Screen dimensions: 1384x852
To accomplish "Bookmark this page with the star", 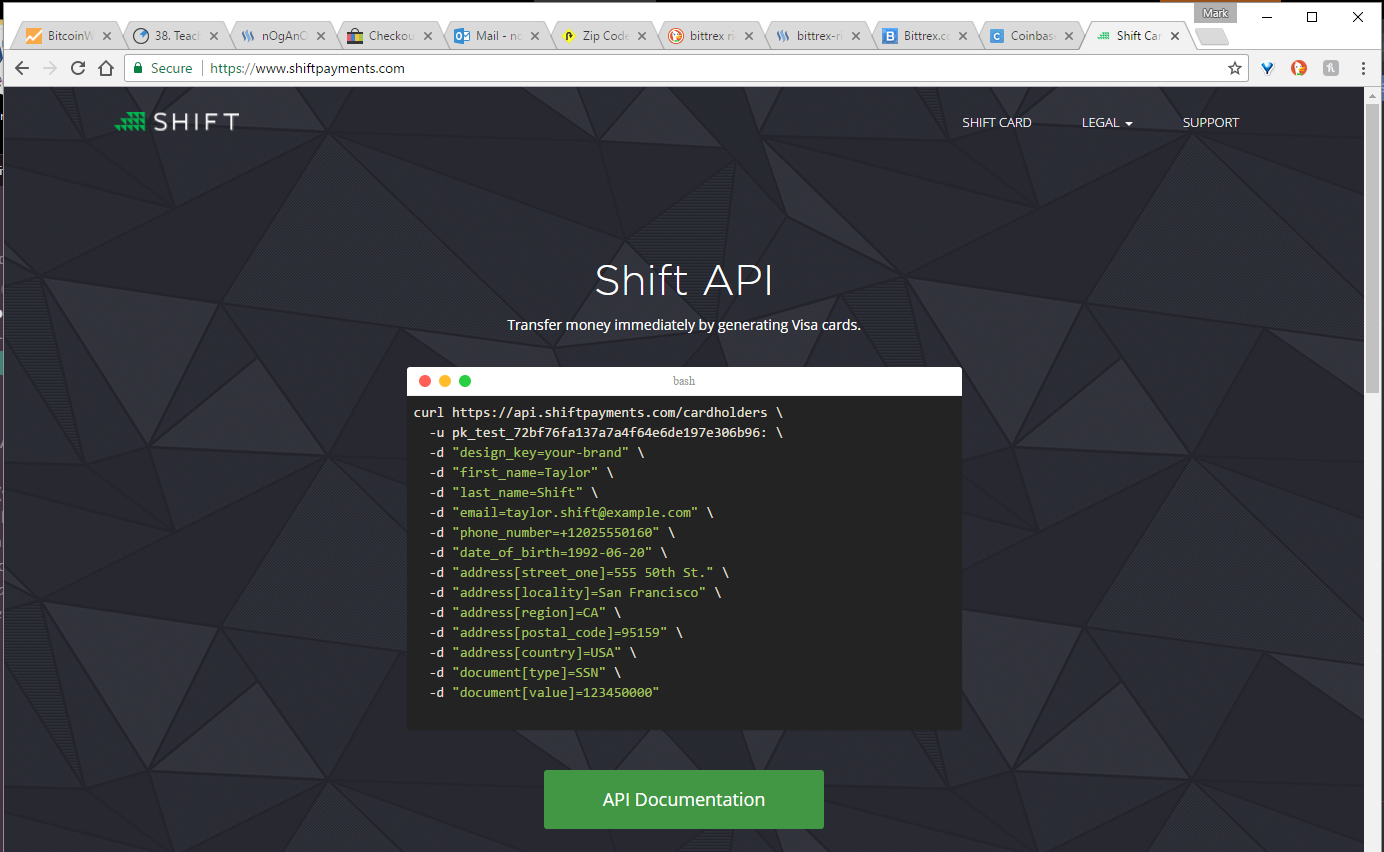I will pyautogui.click(x=1235, y=68).
